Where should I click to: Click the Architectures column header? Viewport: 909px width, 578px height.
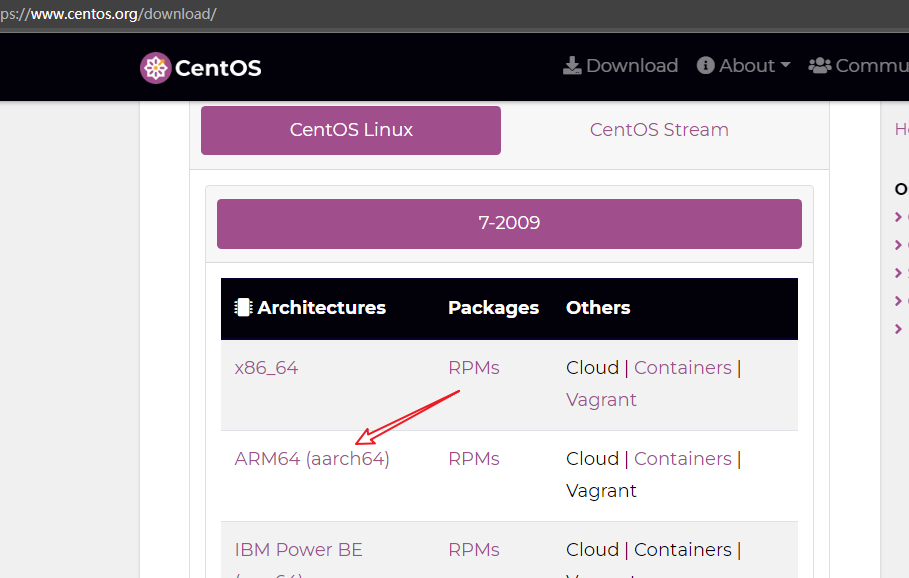310,307
